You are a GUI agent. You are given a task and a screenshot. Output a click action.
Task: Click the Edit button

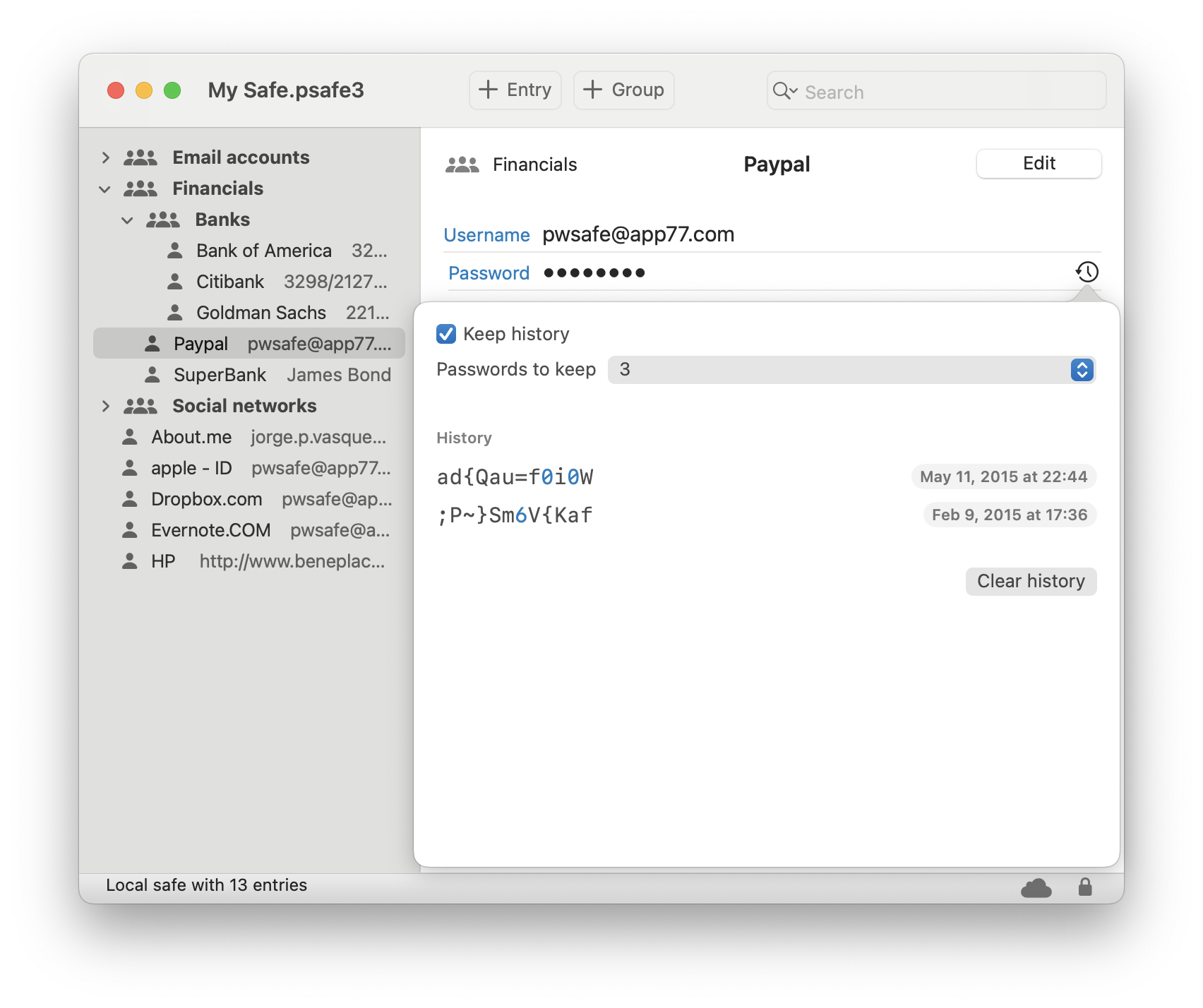(x=1039, y=164)
